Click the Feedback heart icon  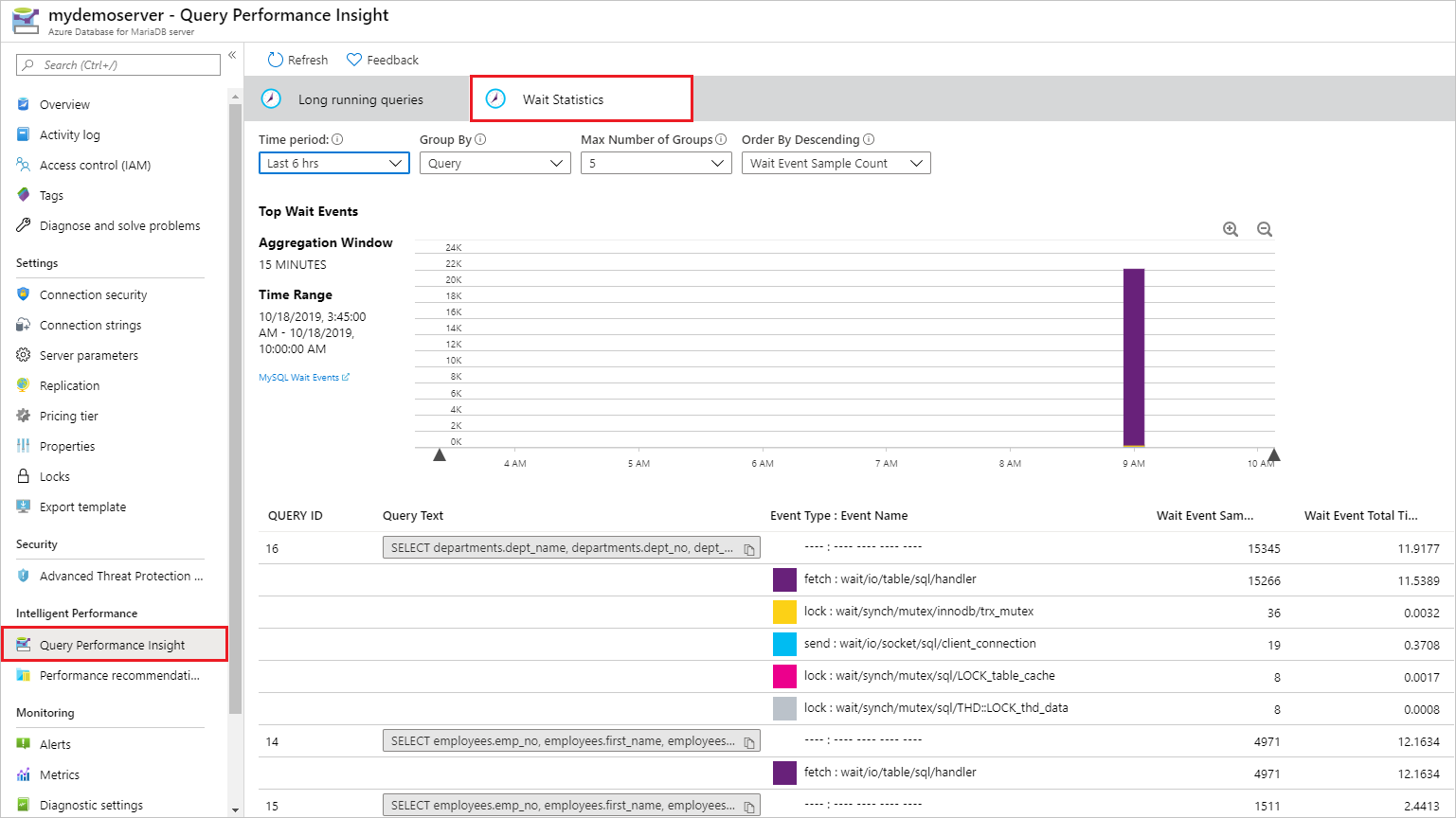tap(354, 60)
